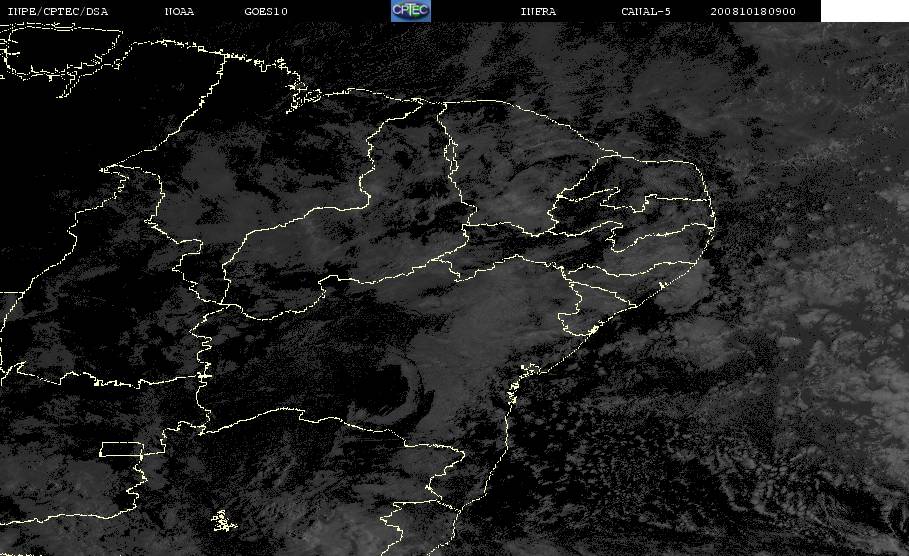Click the CANAL-5 channel label

click(x=646, y=11)
